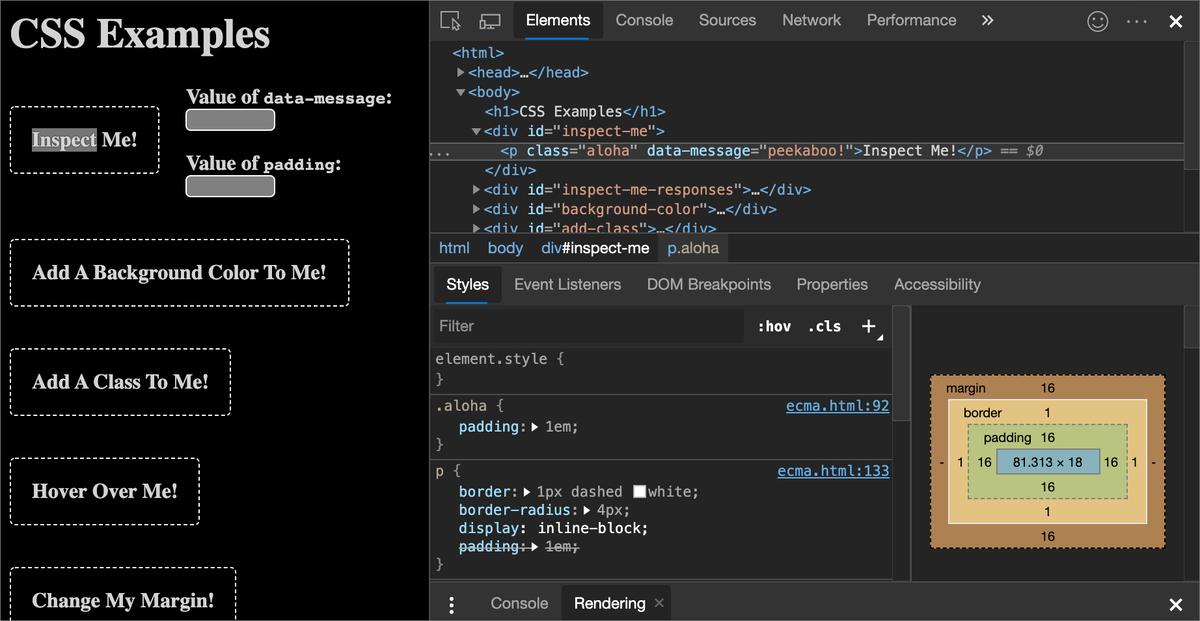The height and width of the screenshot is (621, 1200).
Task: Toggle the :hov element state panel
Action: tap(774, 326)
